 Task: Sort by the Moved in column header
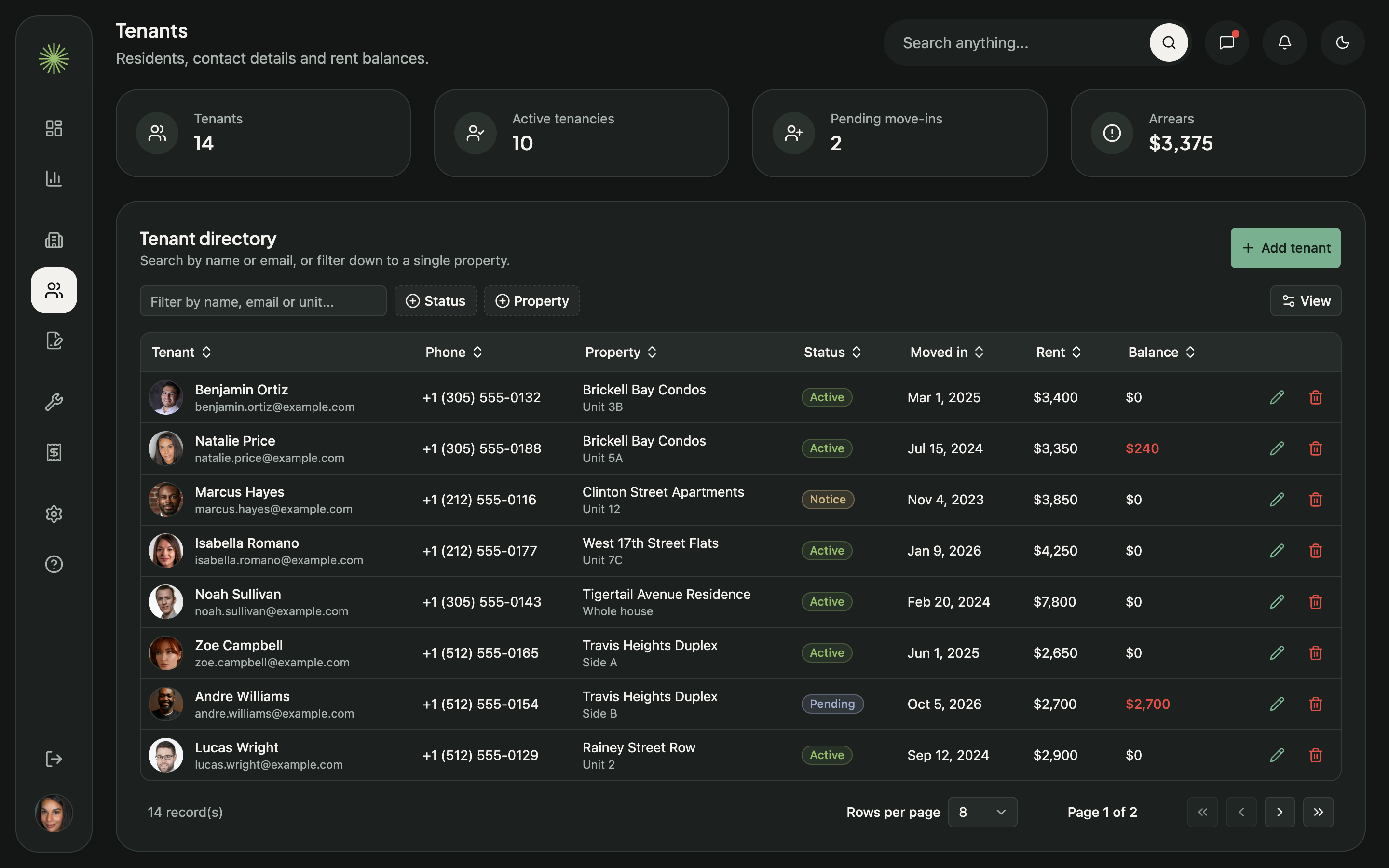click(x=947, y=352)
